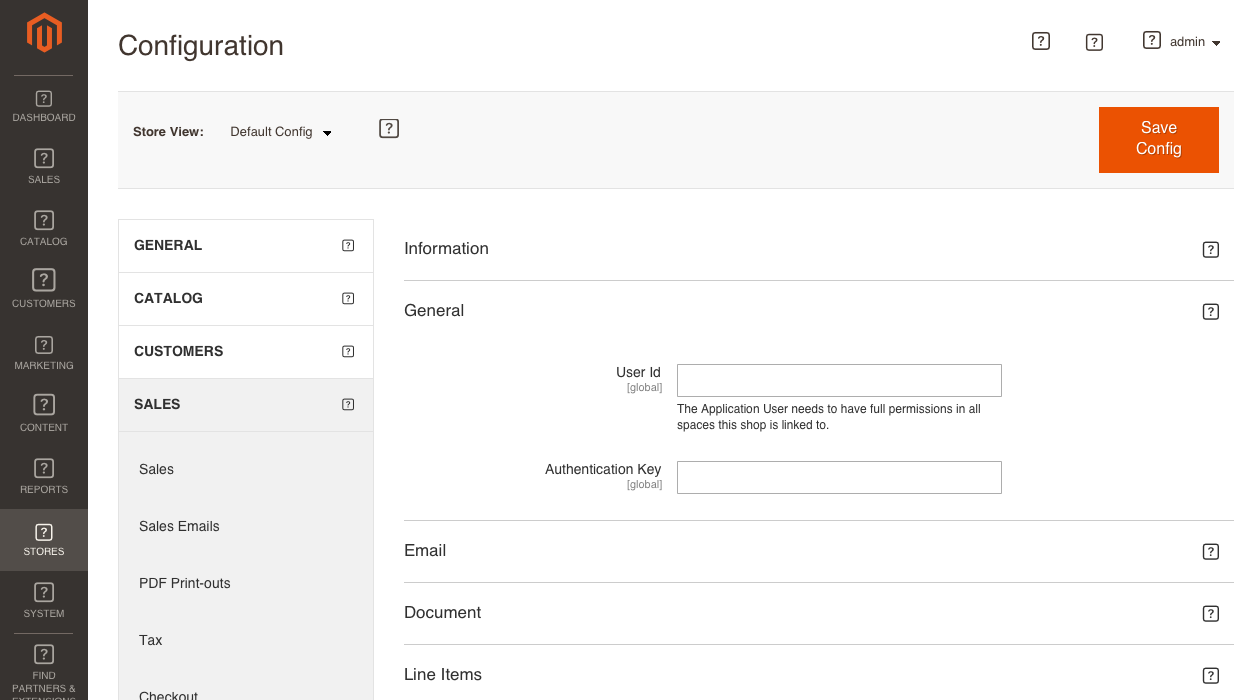Click the Save Config button
1260x700 pixels.
coord(1158,139)
